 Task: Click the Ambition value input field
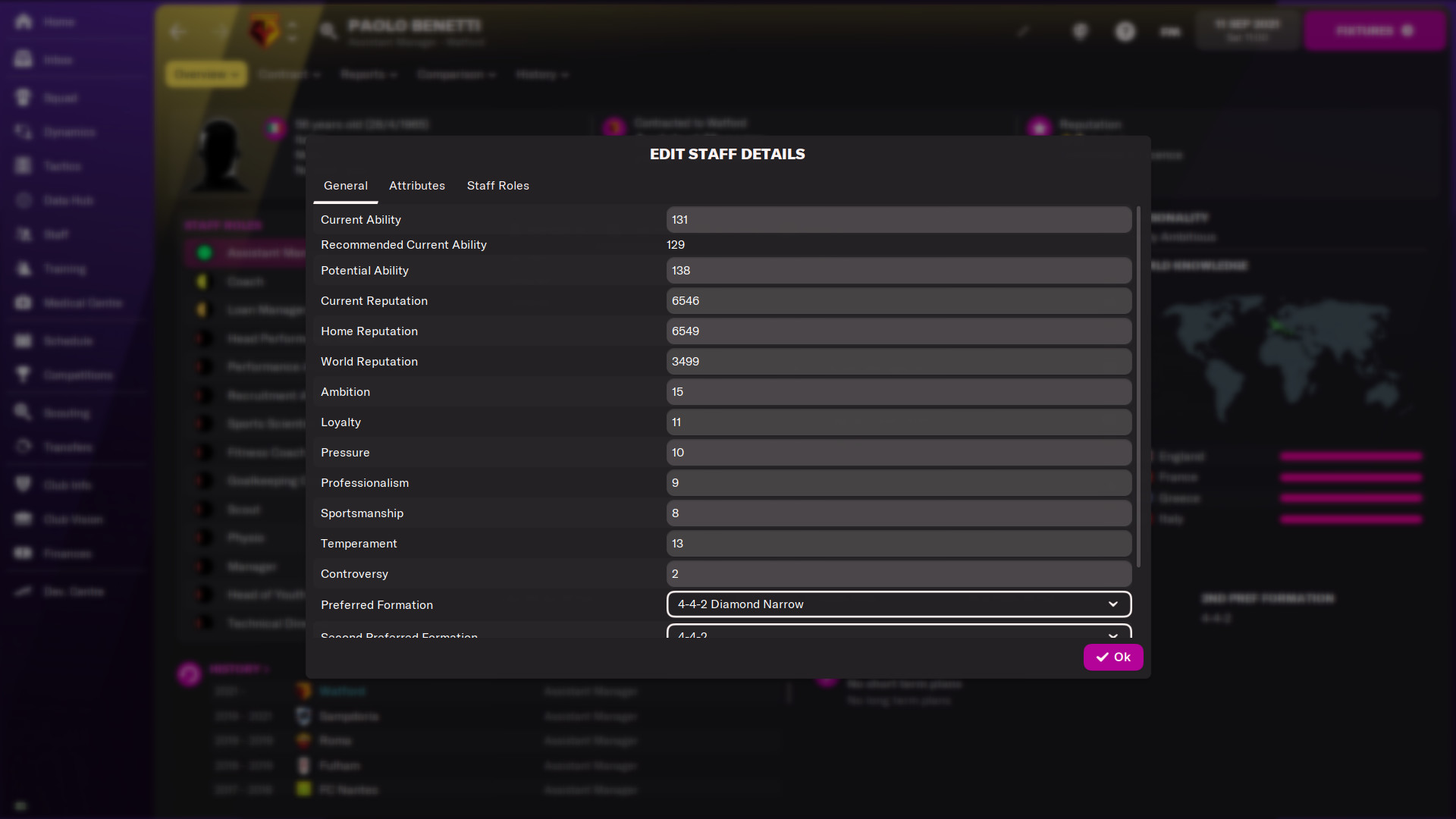898,391
